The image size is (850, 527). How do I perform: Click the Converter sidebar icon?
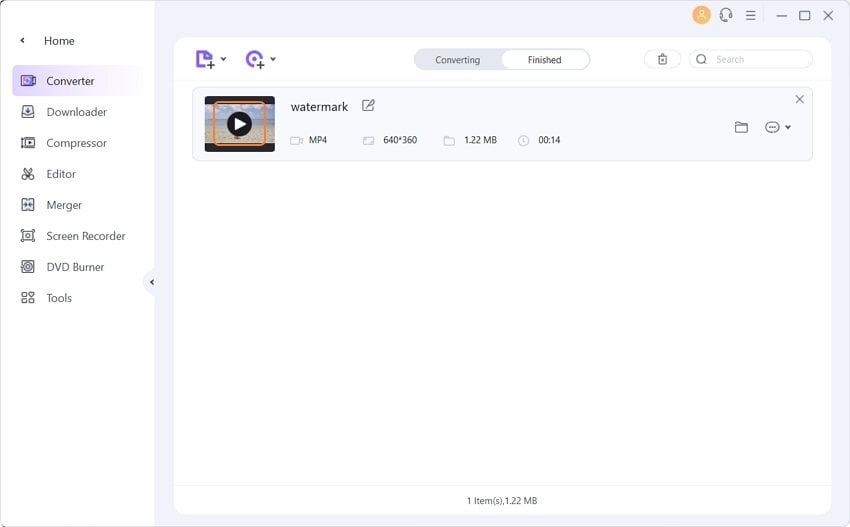28,81
